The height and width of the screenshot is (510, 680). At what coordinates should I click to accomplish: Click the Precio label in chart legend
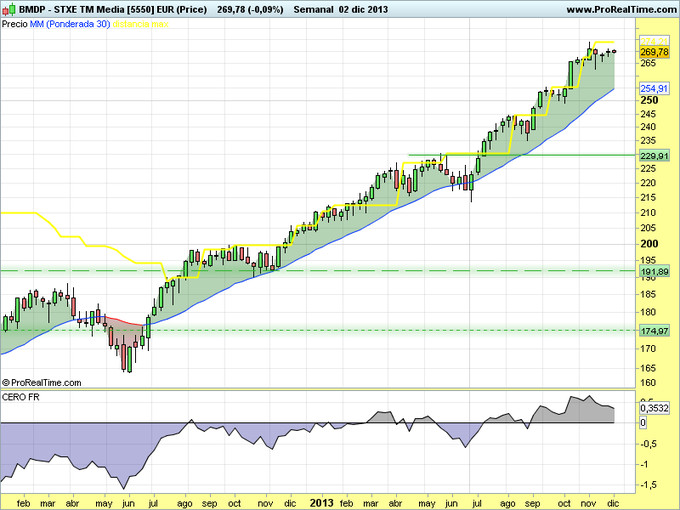14,22
